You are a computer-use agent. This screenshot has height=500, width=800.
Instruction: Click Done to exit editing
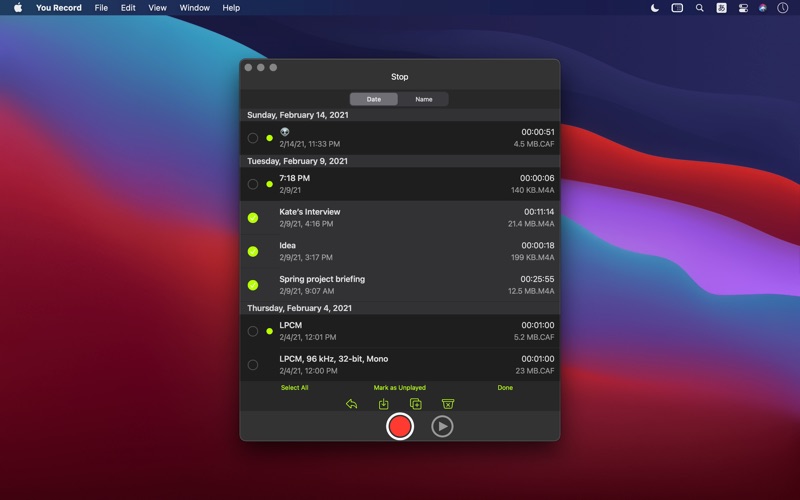point(505,387)
